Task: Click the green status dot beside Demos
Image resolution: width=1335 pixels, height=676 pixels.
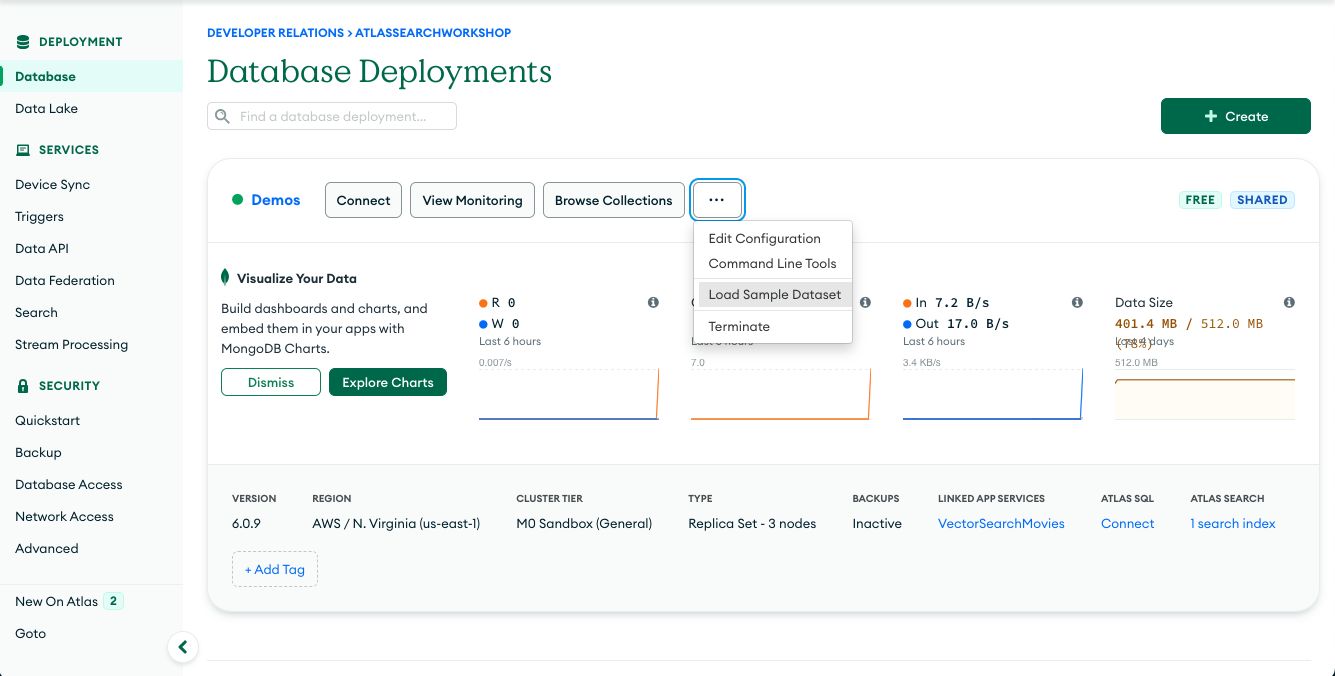Action: pyautogui.click(x=238, y=200)
